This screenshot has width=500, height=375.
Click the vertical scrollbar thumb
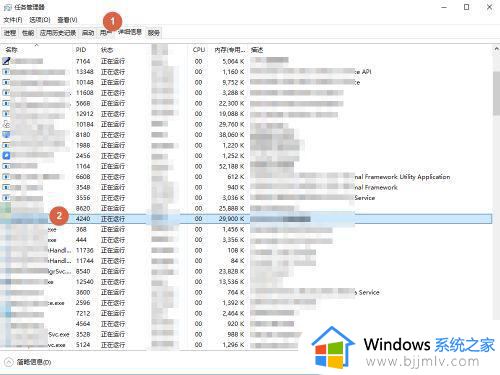pos(496,93)
